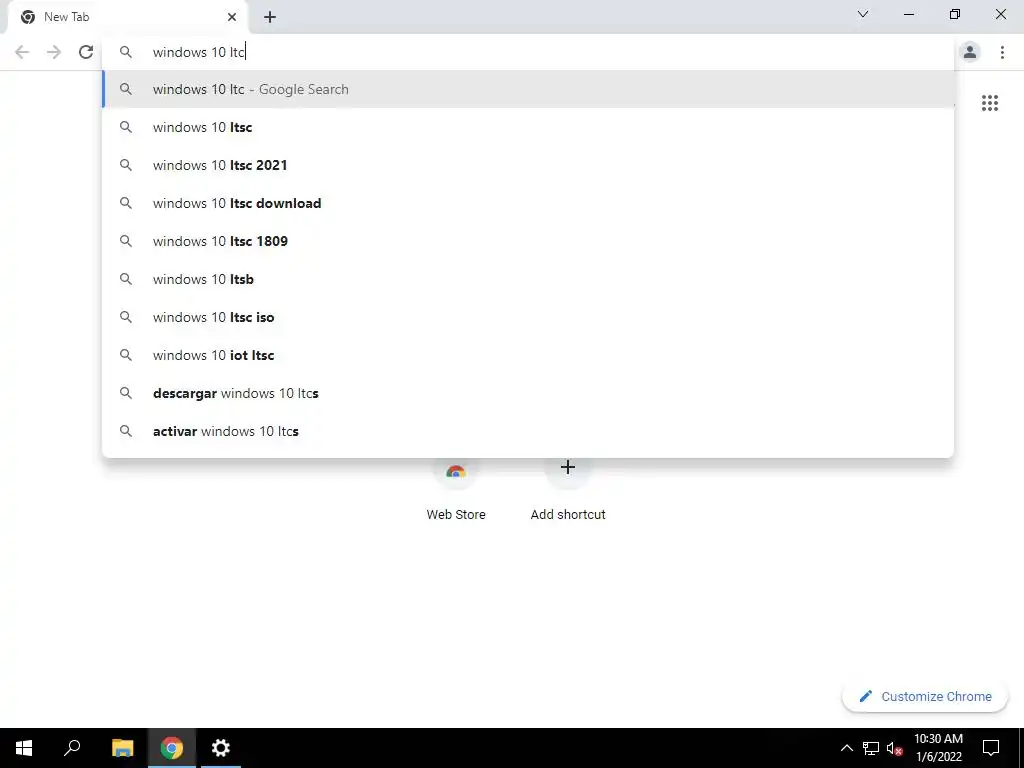1024x768 pixels.
Task: Go back with the browser back arrow
Action: [22, 52]
